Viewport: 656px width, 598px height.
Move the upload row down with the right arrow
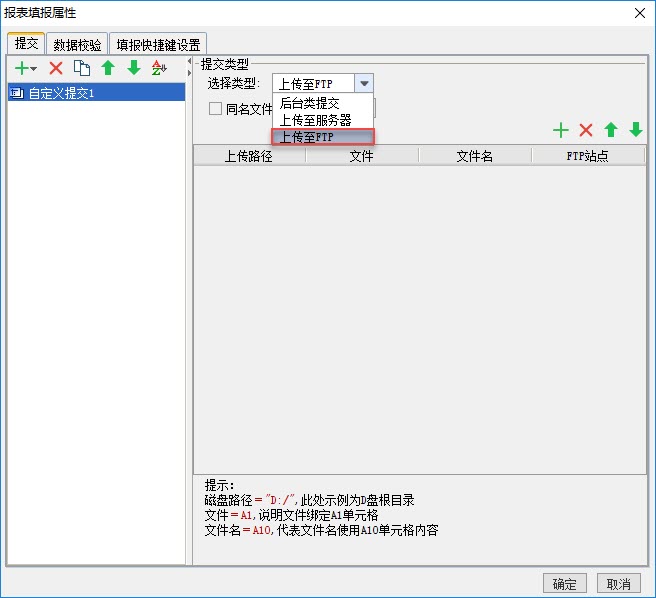(636, 130)
